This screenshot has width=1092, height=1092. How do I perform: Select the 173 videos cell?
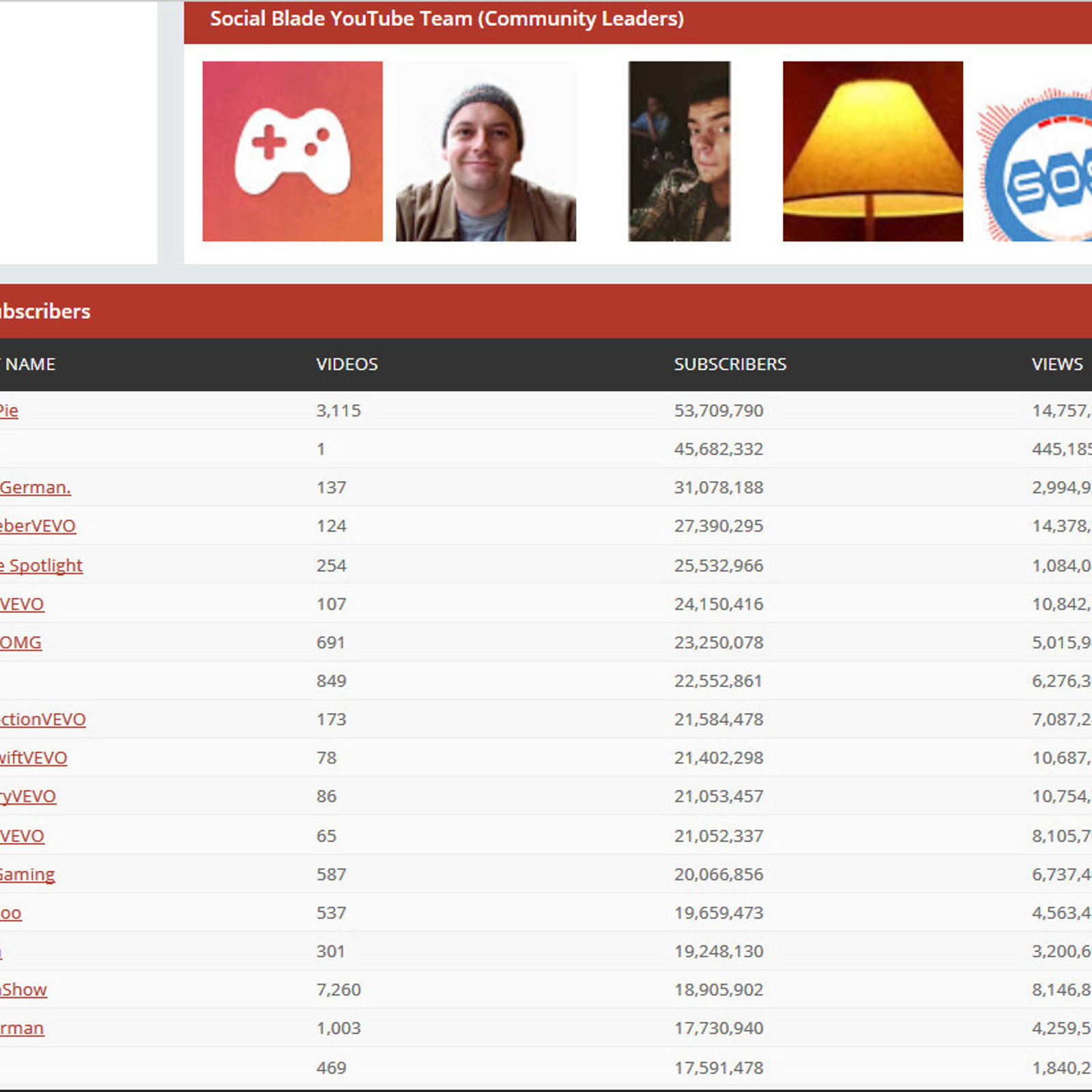(331, 719)
